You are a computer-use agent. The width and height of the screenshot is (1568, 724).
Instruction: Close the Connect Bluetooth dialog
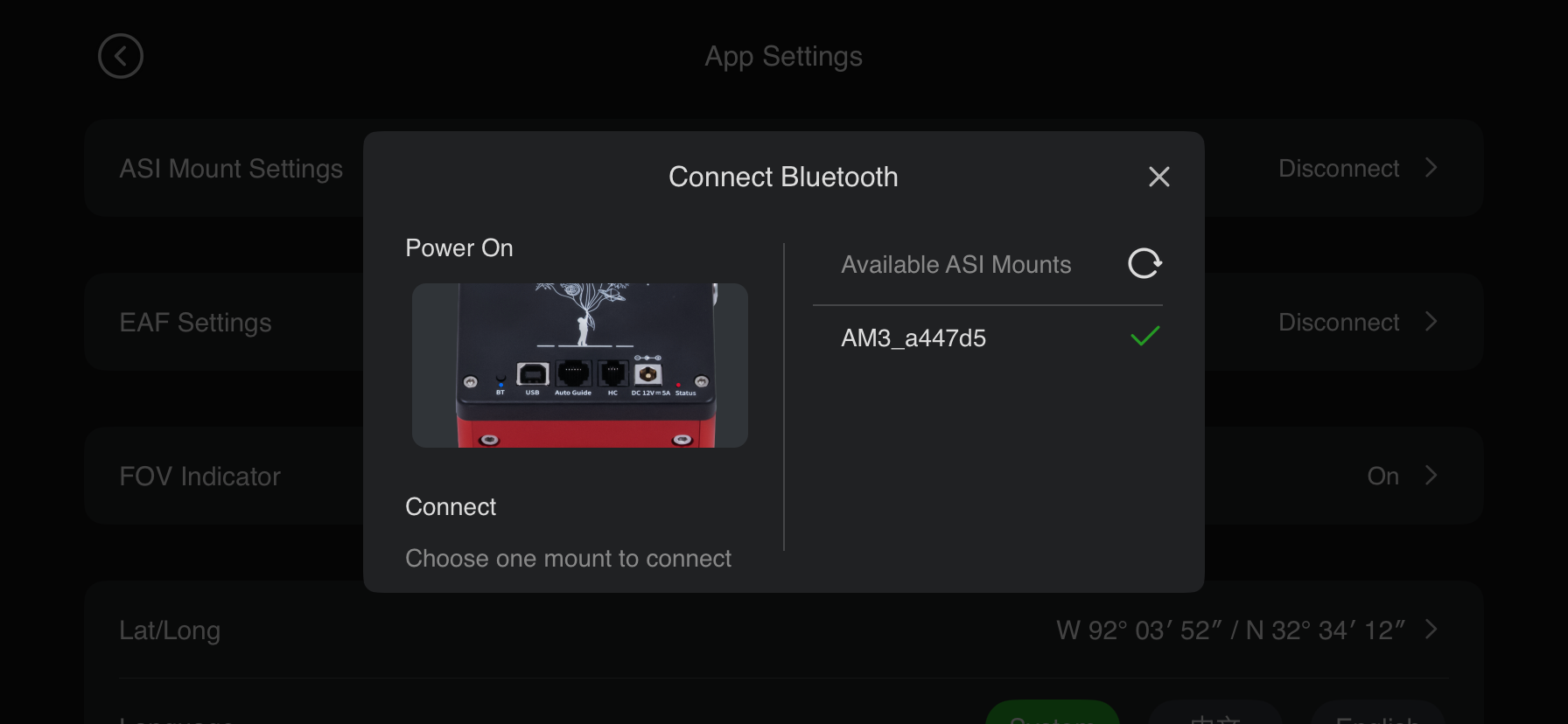point(1158,177)
